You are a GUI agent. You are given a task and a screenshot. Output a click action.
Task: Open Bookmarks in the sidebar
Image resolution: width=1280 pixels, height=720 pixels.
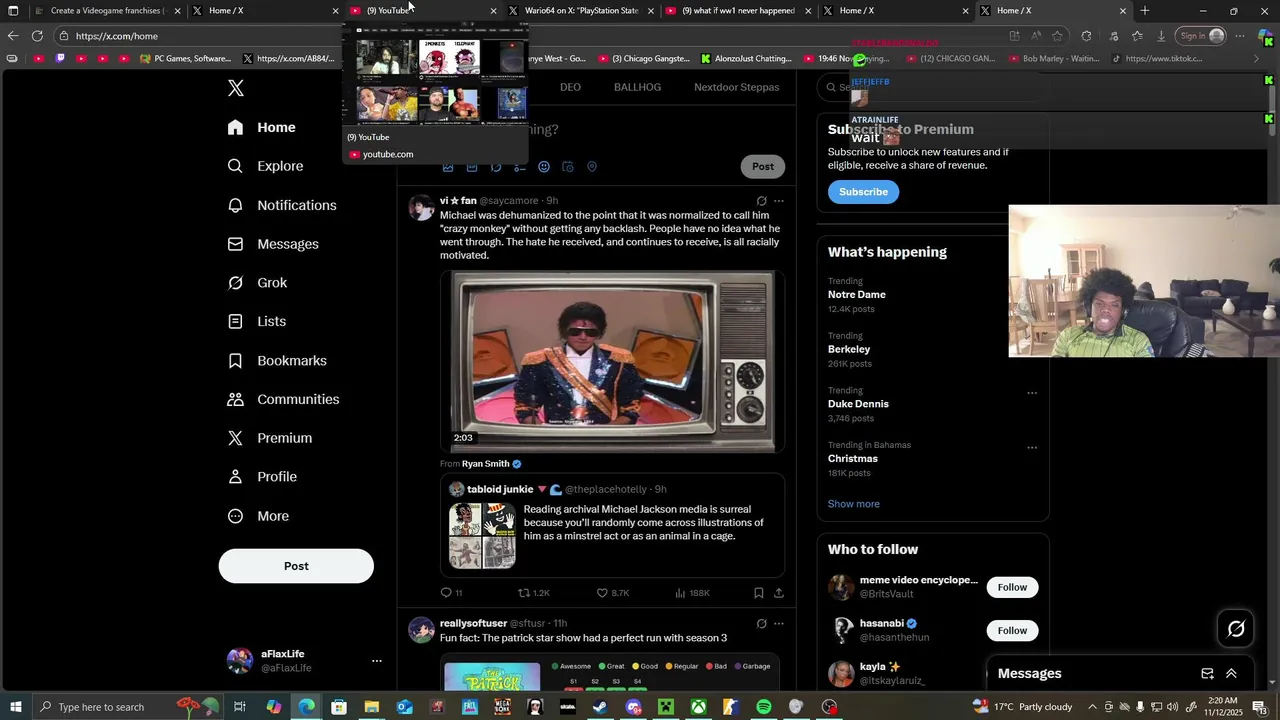click(277, 360)
